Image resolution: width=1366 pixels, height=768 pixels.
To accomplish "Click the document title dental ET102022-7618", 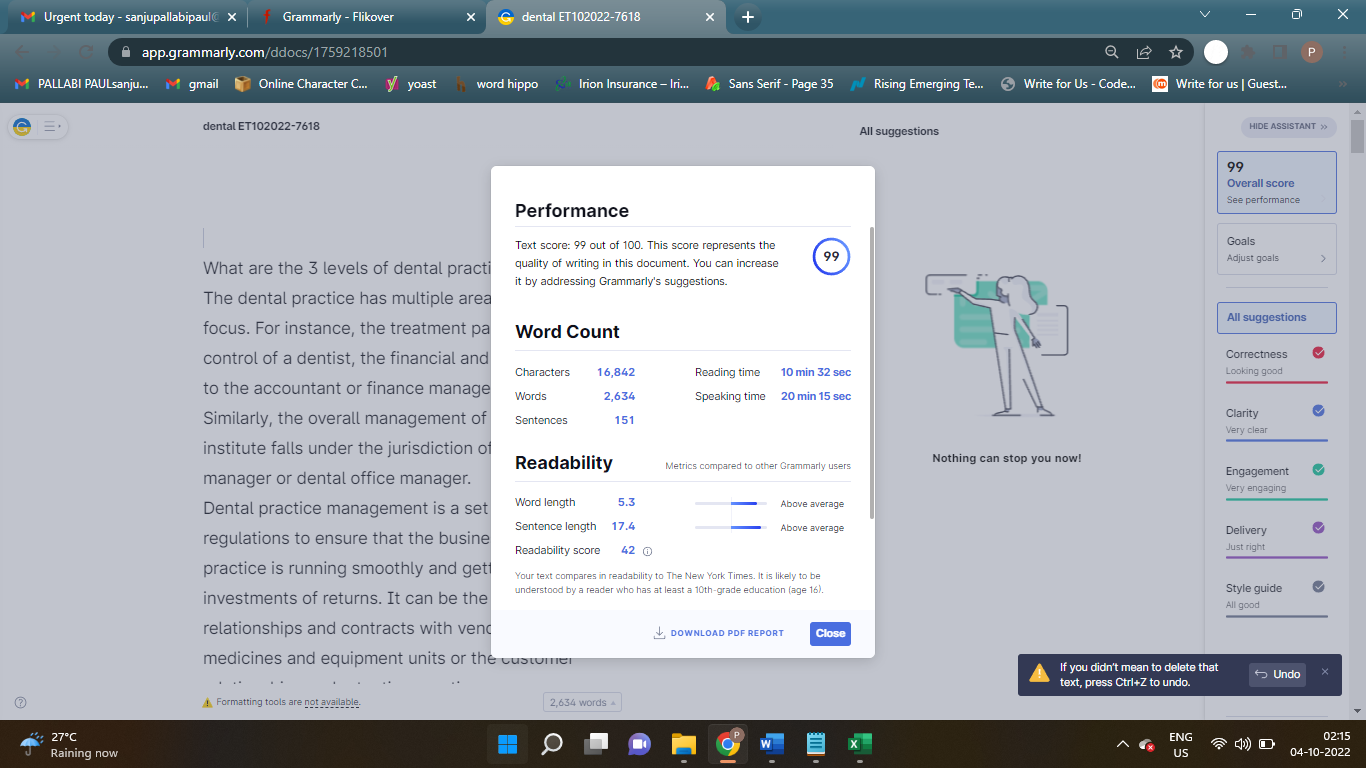I will point(261,126).
